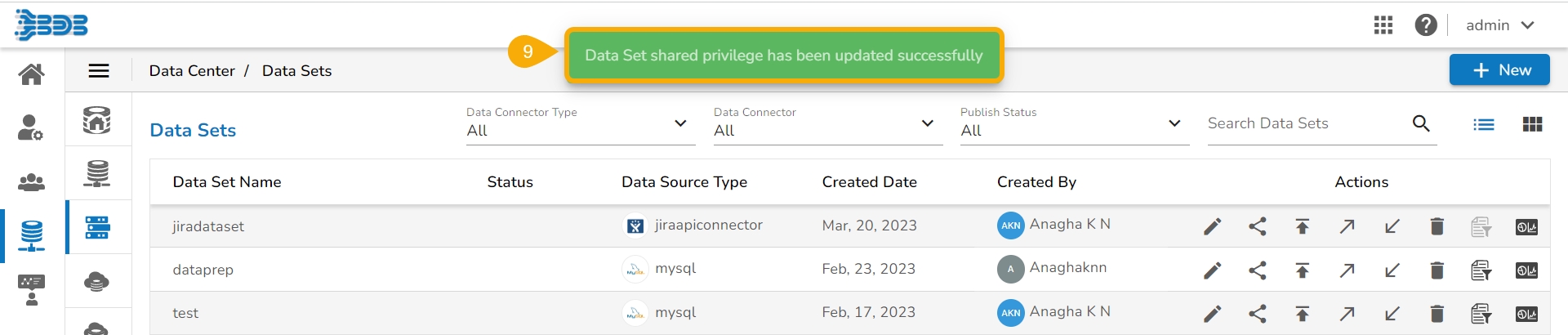
Task: Select the Data Sets sidebar menu item
Action: [x=97, y=227]
